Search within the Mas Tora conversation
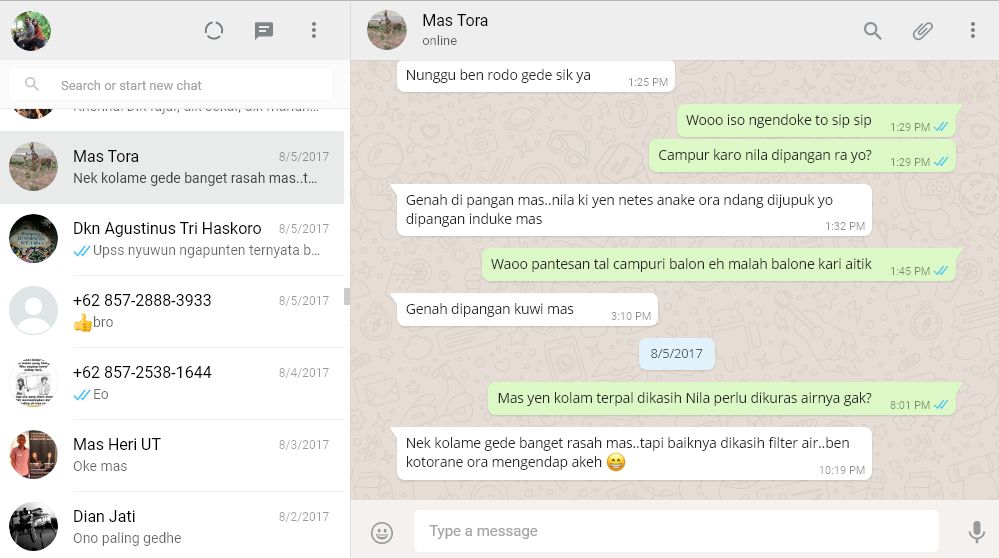999x558 pixels. tap(872, 31)
